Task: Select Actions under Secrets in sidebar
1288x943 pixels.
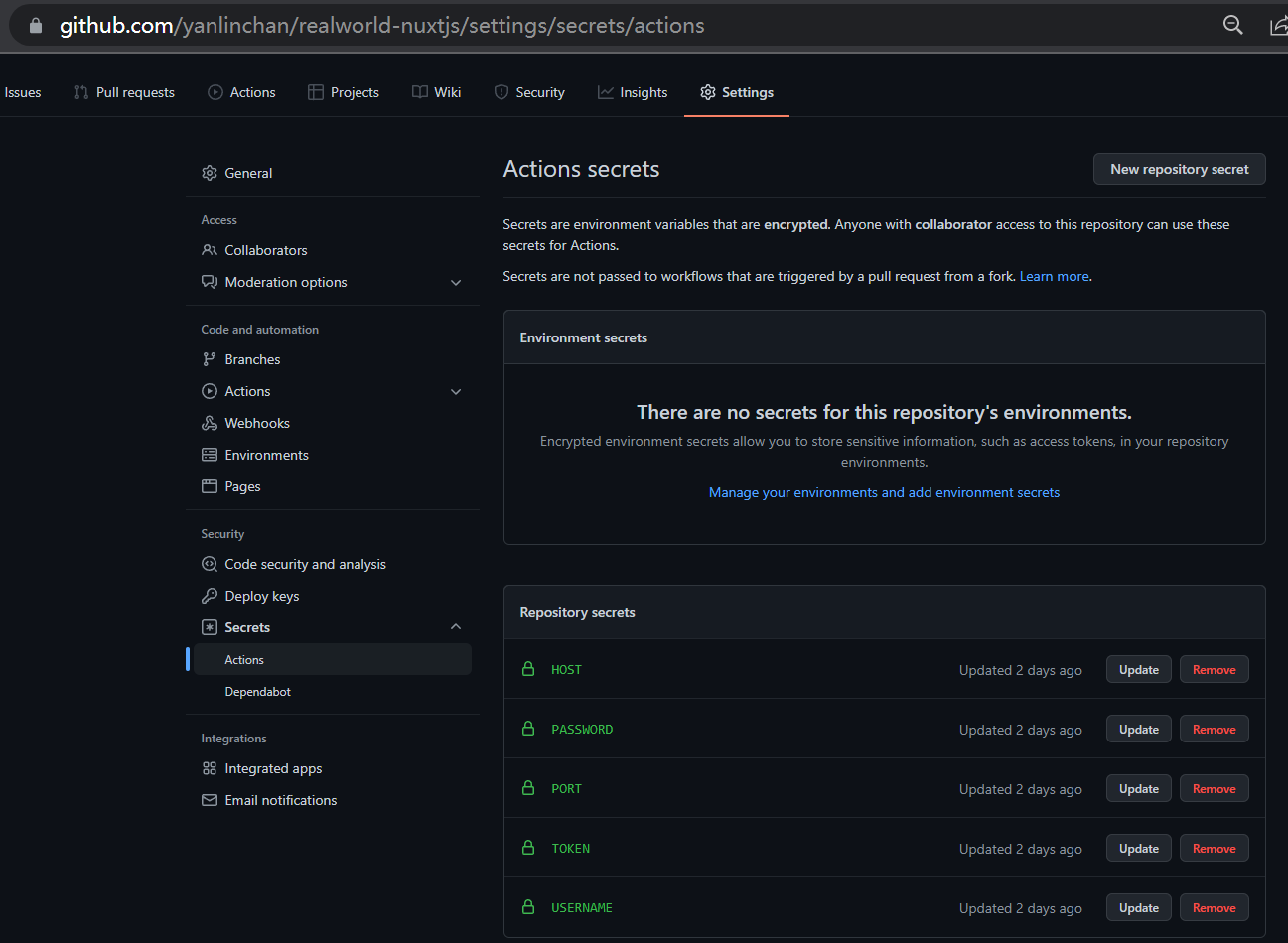Action: (x=333, y=660)
